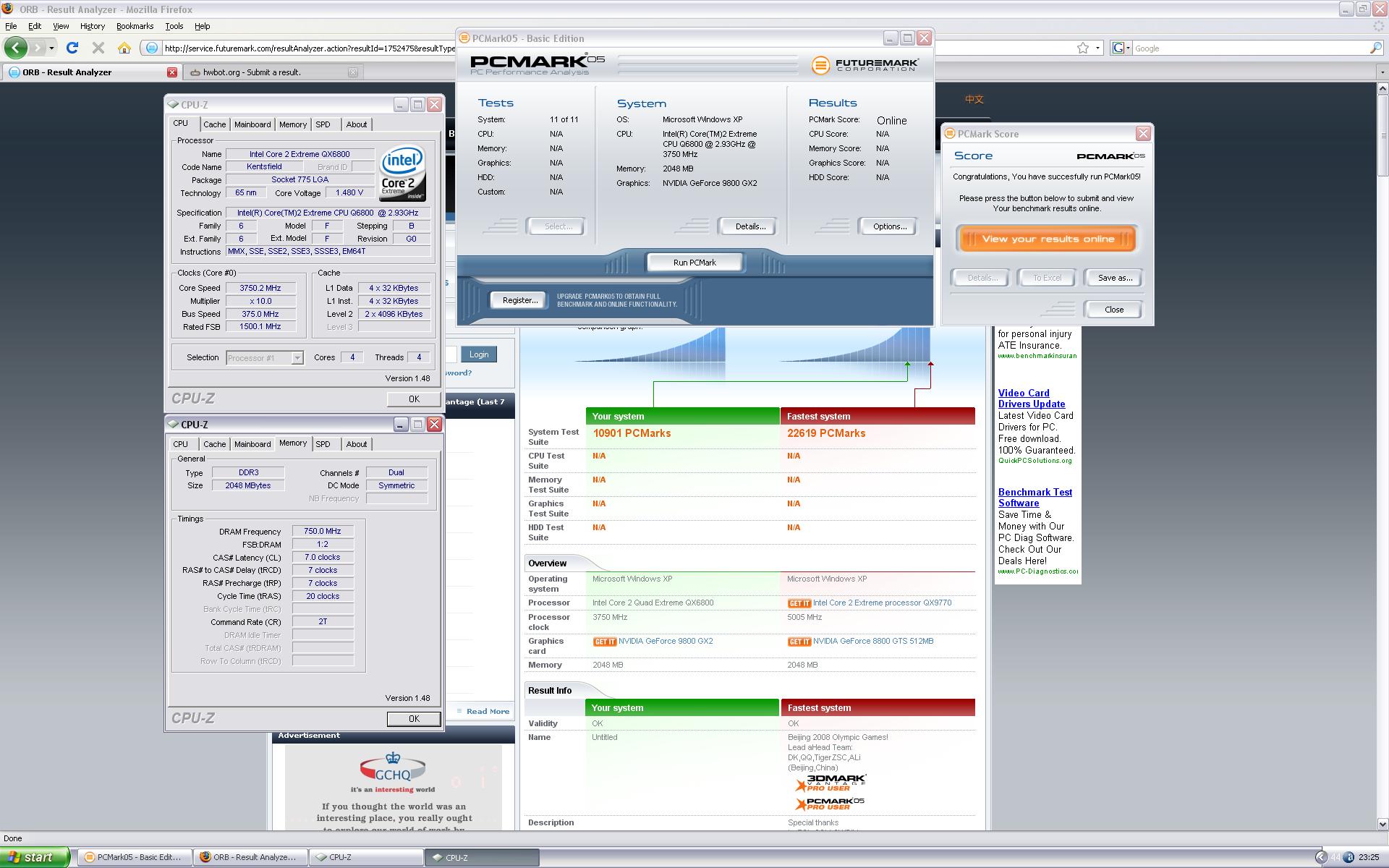The image size is (1389, 868).
Task: Close the PCMark Score dialog via Close button
Action: click(1114, 310)
